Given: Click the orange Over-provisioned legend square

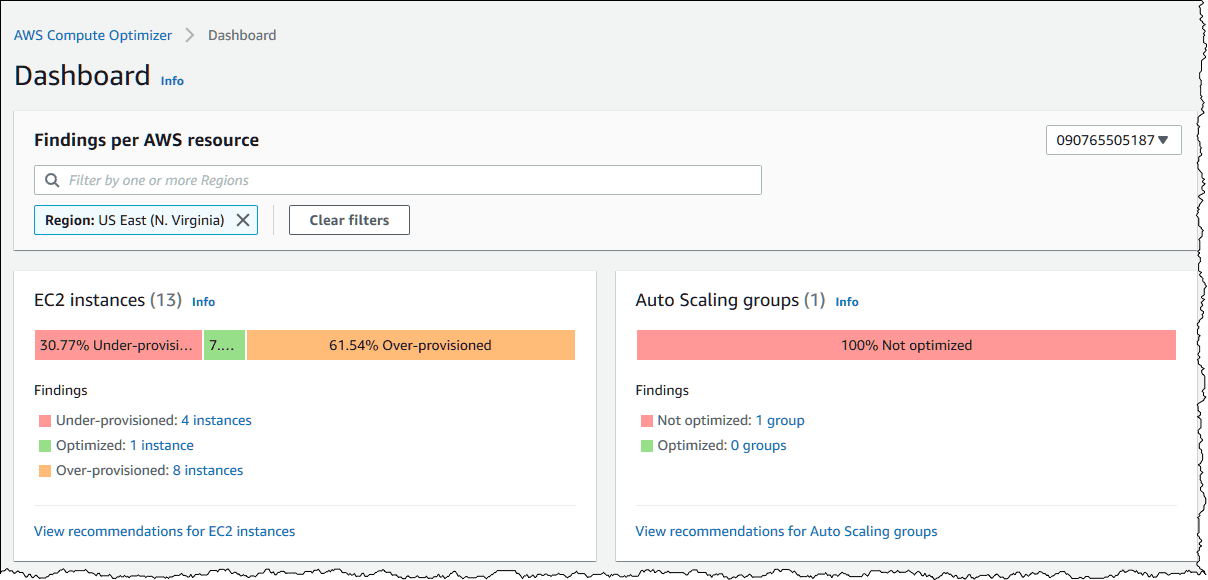Looking at the screenshot, I should click(x=45, y=471).
